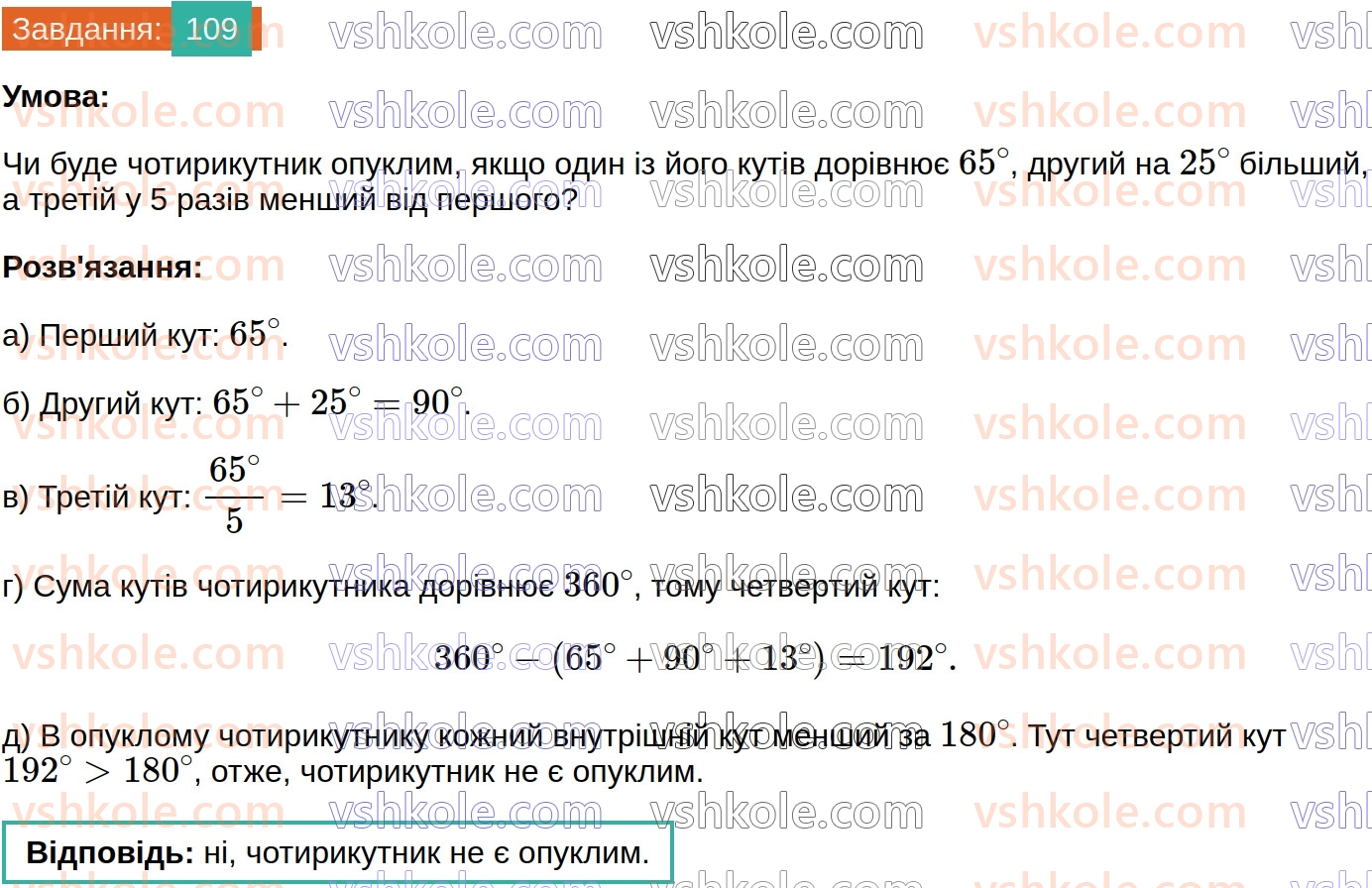Click the "Умова:" heading
The width and height of the screenshot is (1372, 888).
(x=56, y=97)
